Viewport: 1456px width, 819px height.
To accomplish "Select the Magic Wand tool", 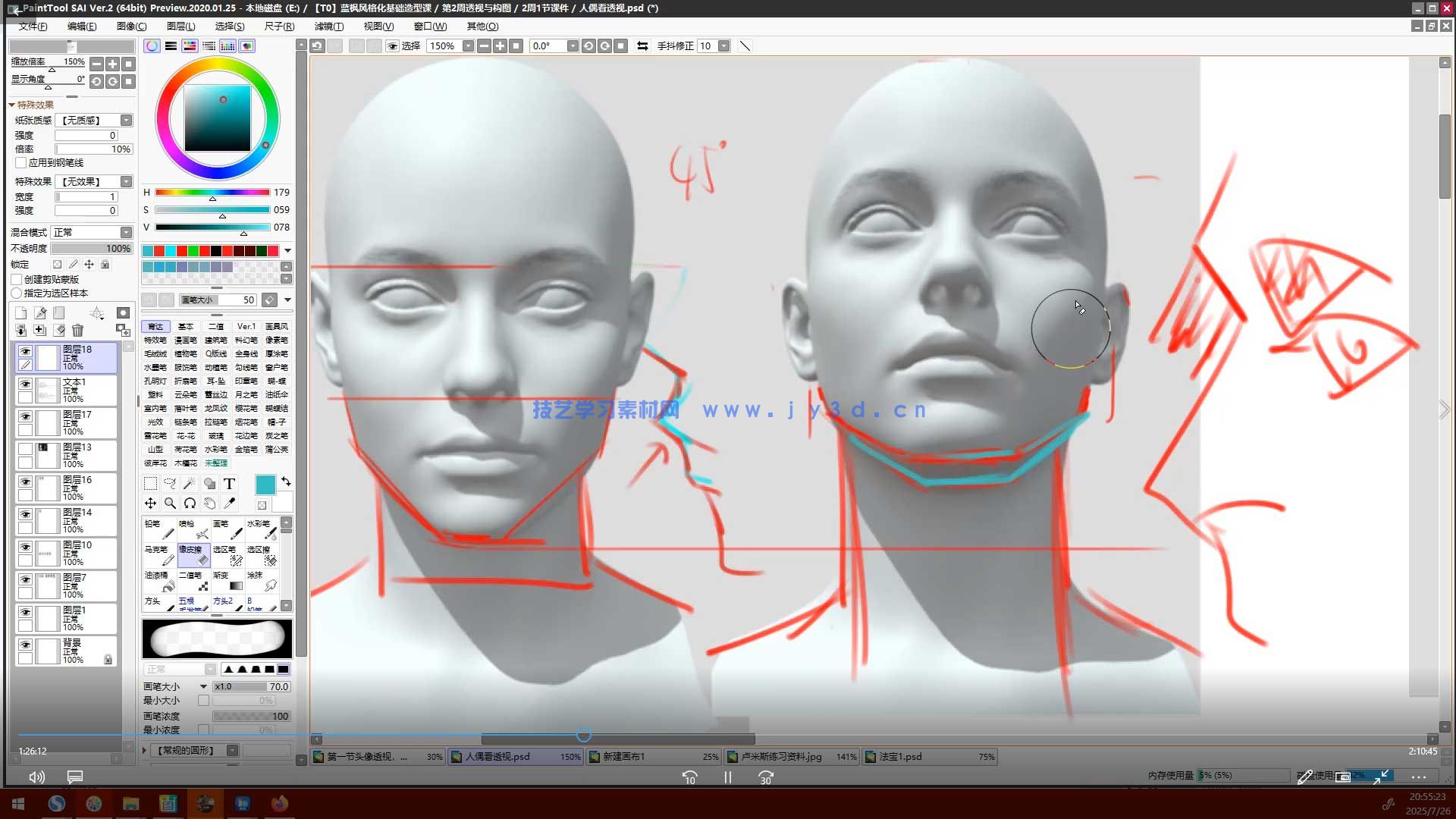I will [x=190, y=483].
